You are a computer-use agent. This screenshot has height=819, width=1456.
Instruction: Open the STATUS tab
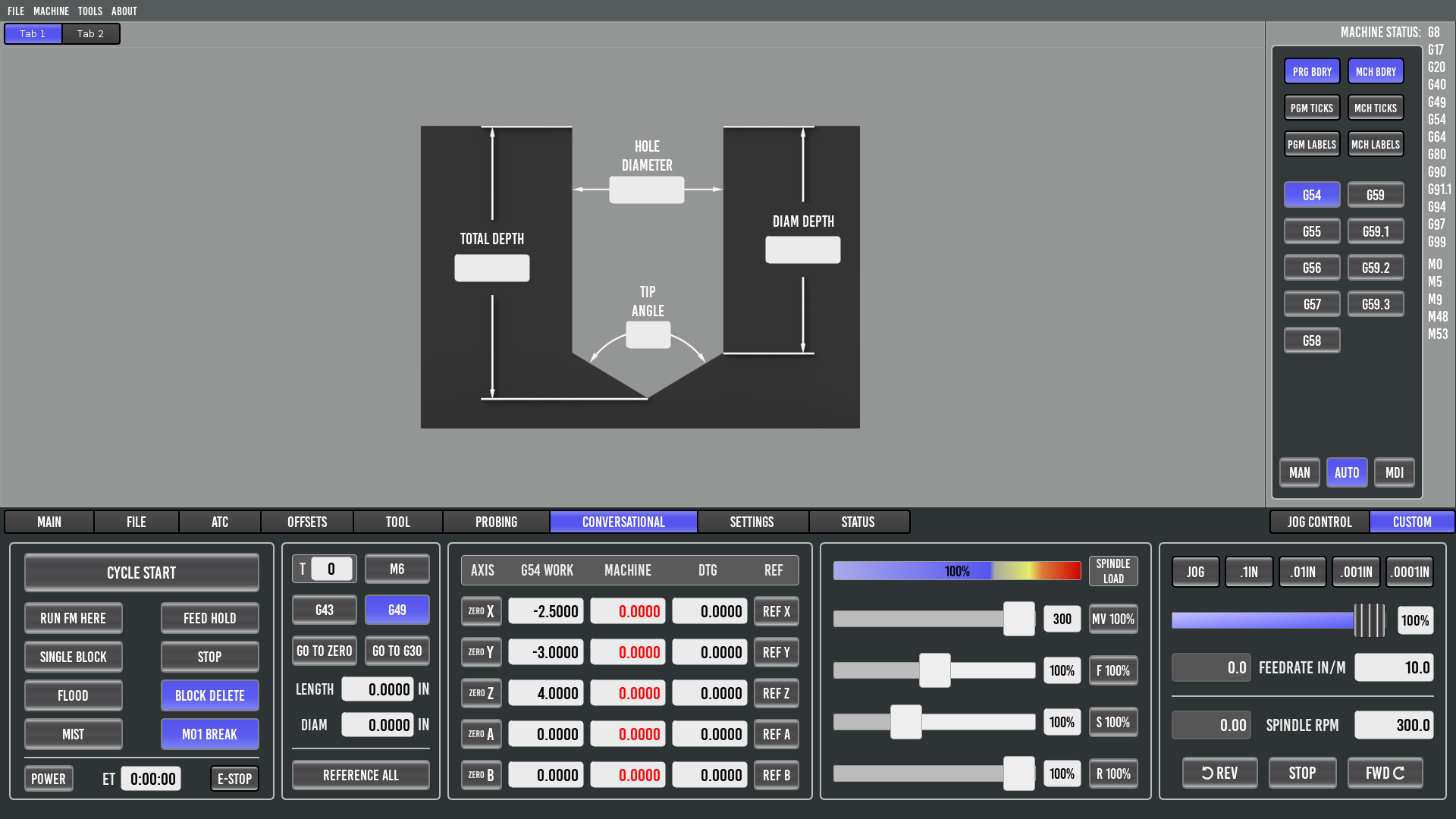pos(858,522)
